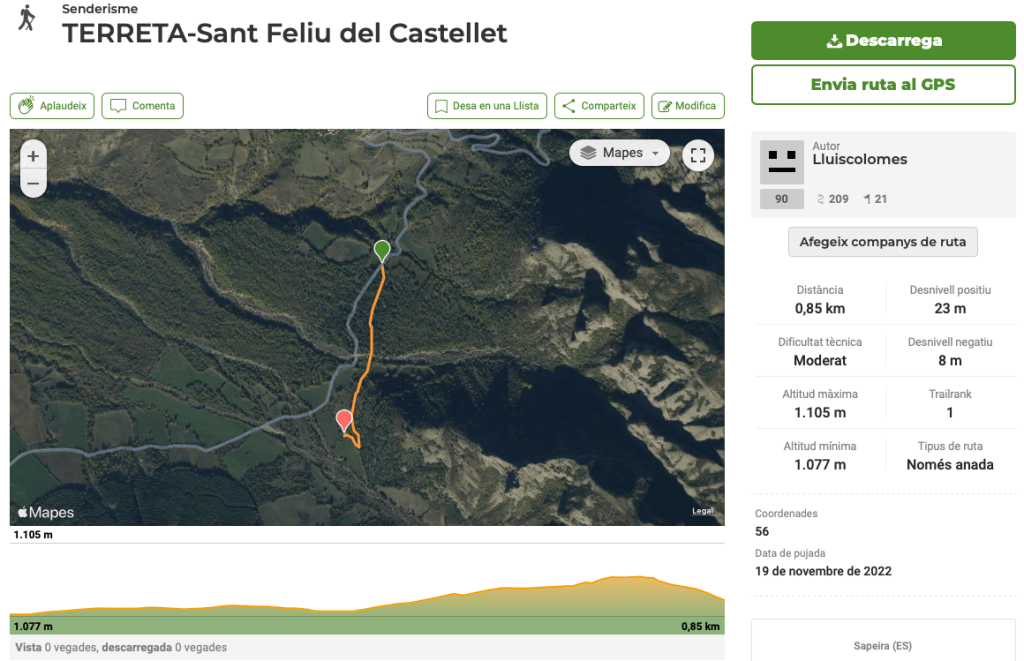The image size is (1024, 661).
Task: Click the red end marker on map
Action: (x=344, y=419)
